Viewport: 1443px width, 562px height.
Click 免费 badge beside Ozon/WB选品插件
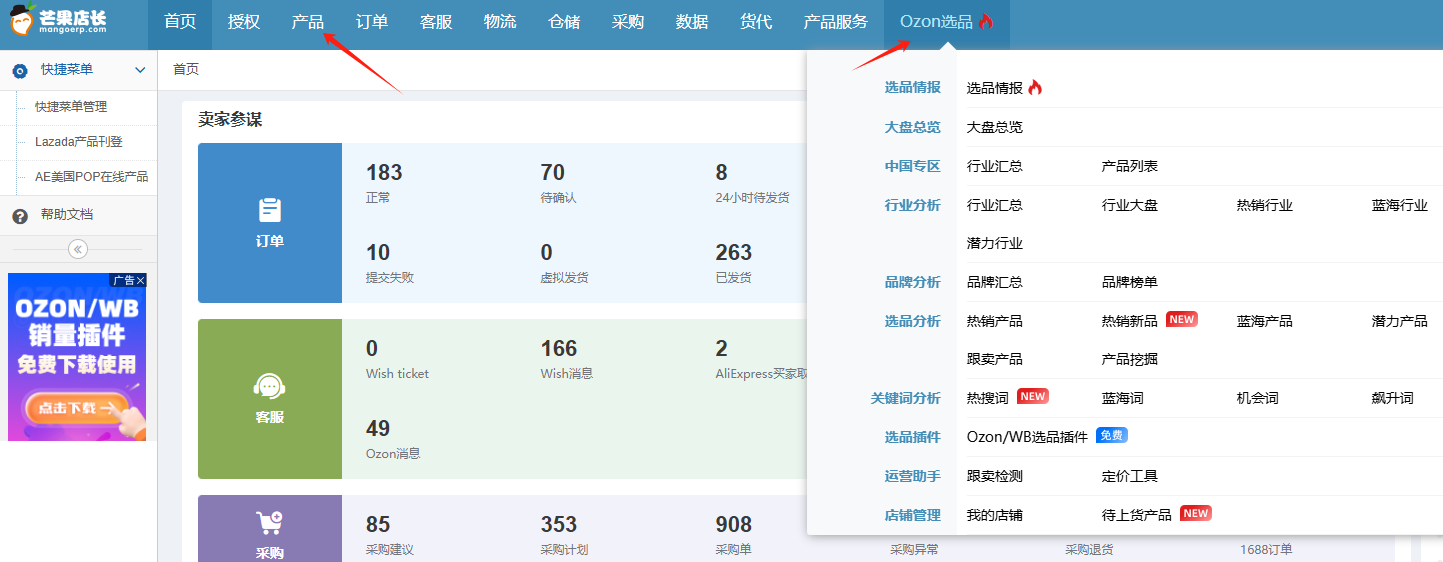click(x=1112, y=436)
